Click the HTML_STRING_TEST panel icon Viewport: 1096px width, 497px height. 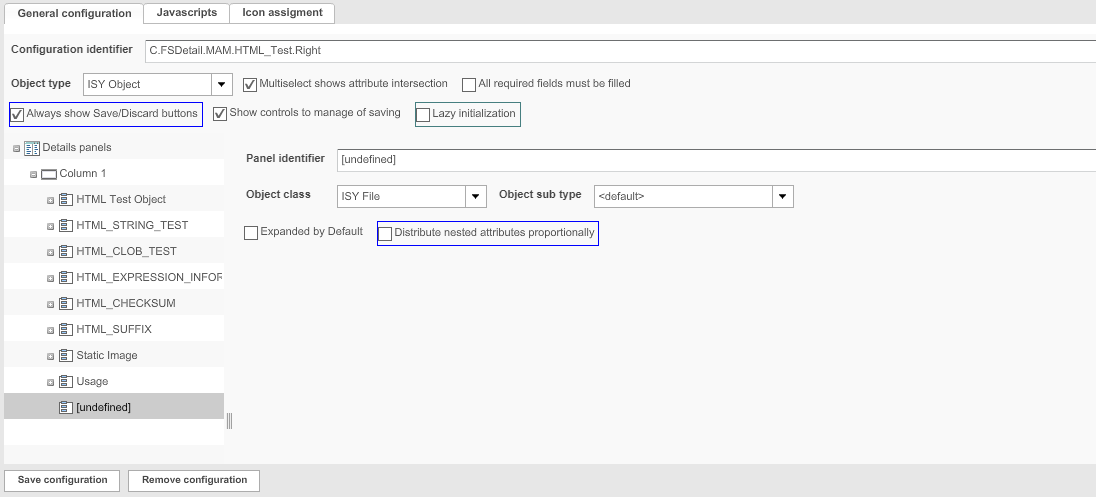[x=66, y=226]
